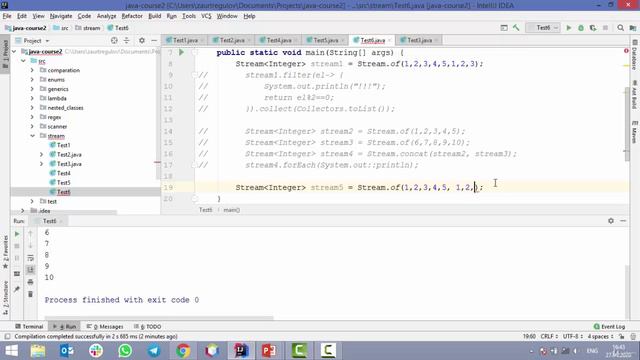Expand the test folder node
This screenshot has height=360, width=640.
32,202
